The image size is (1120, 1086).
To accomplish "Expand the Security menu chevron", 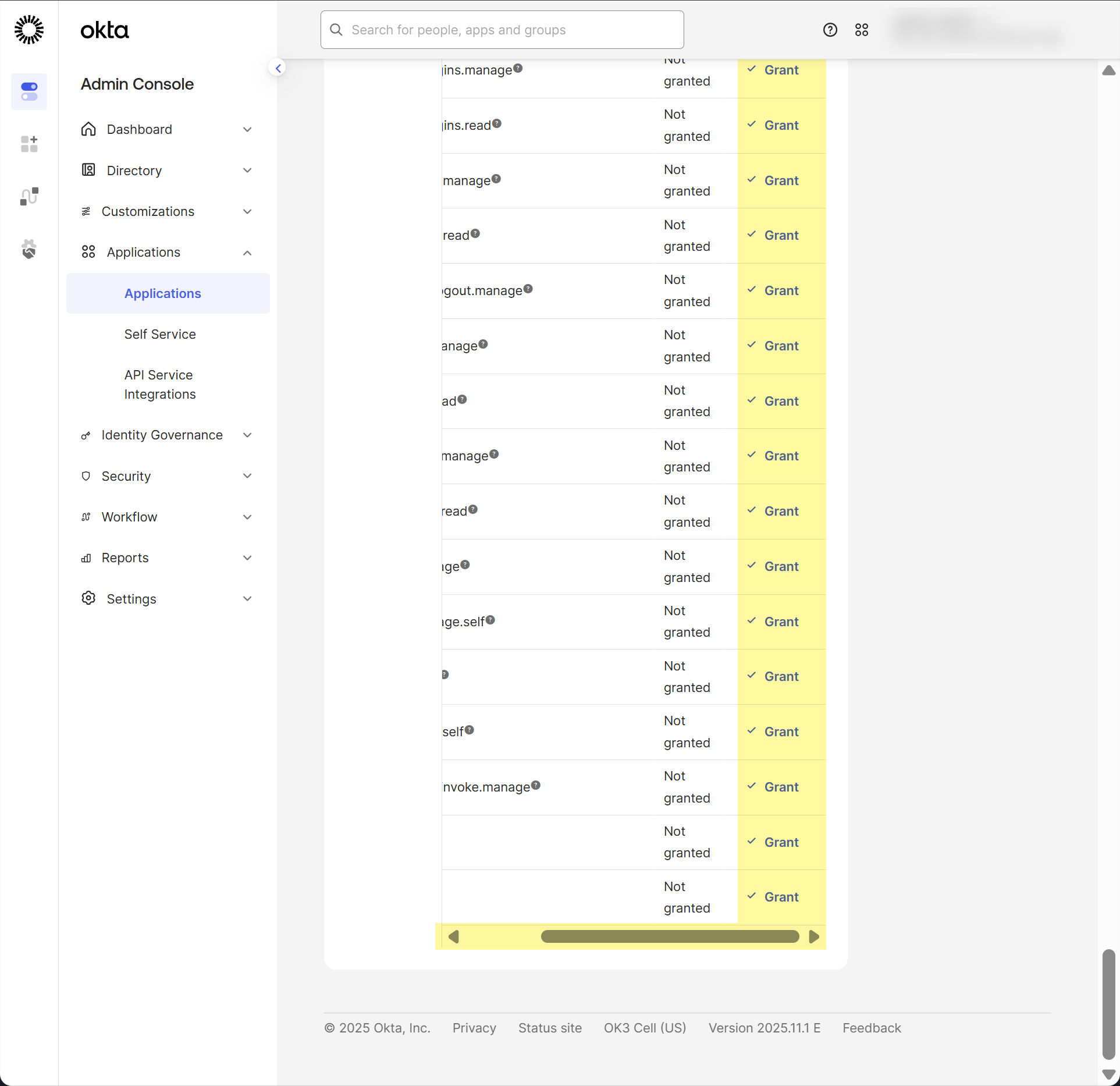I will [247, 476].
